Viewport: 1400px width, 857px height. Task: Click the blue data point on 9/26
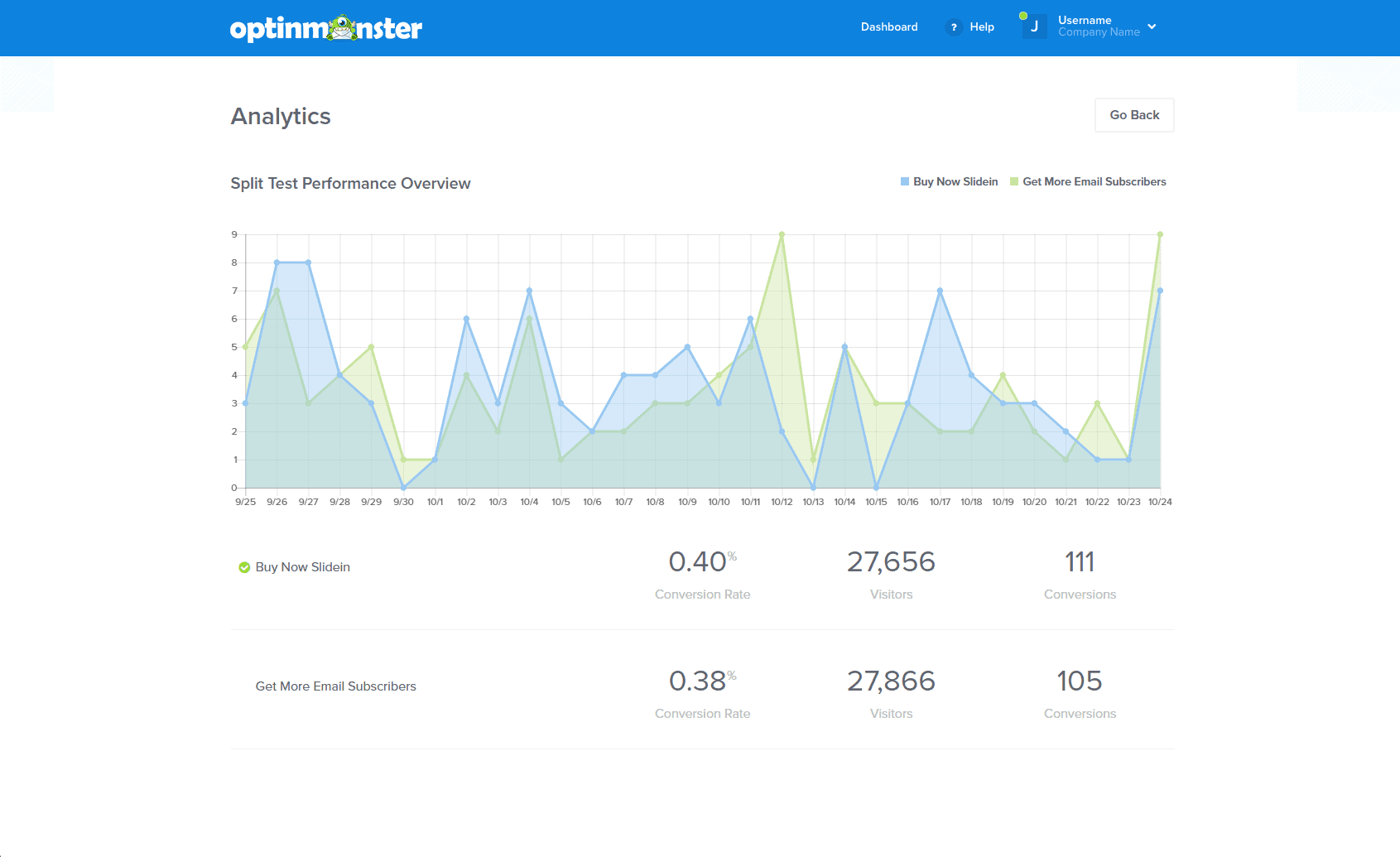coord(277,262)
